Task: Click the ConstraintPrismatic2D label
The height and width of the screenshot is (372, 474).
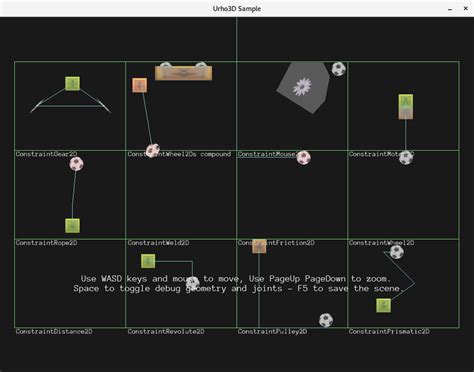Action: [389, 331]
